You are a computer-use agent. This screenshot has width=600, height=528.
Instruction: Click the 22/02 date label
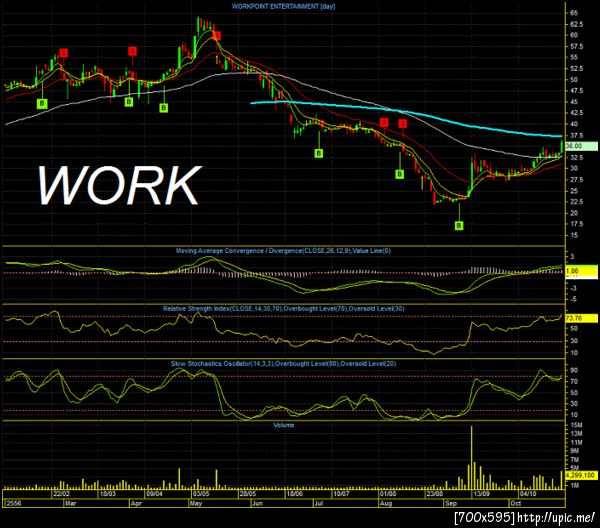[61, 494]
